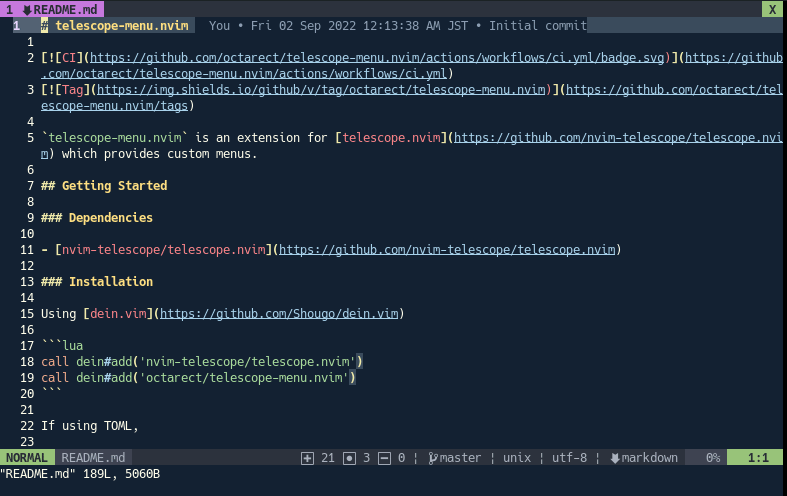The width and height of the screenshot is (787, 496).
Task: Click the git added count 21
Action: [x=328, y=458]
